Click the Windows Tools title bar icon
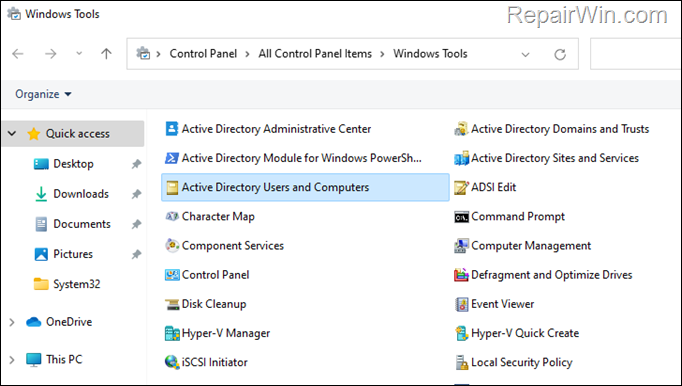Screen dimensions: 682x386 14,14
